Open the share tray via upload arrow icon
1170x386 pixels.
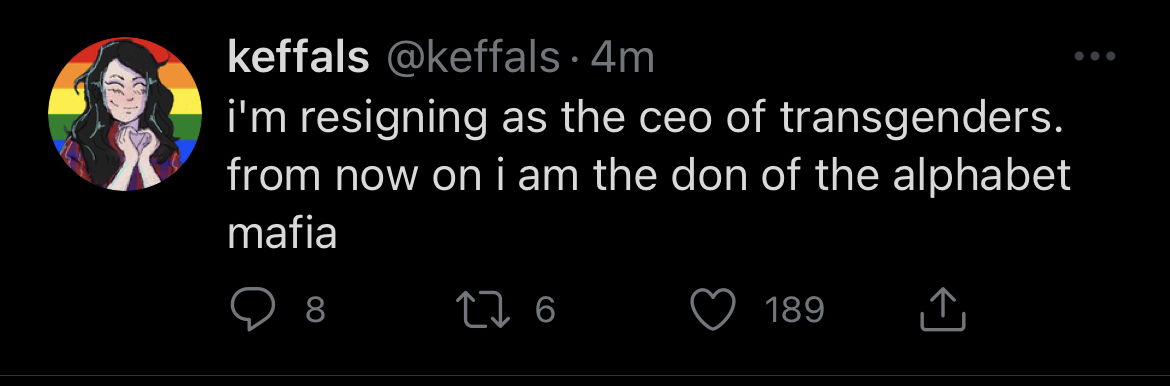click(943, 311)
